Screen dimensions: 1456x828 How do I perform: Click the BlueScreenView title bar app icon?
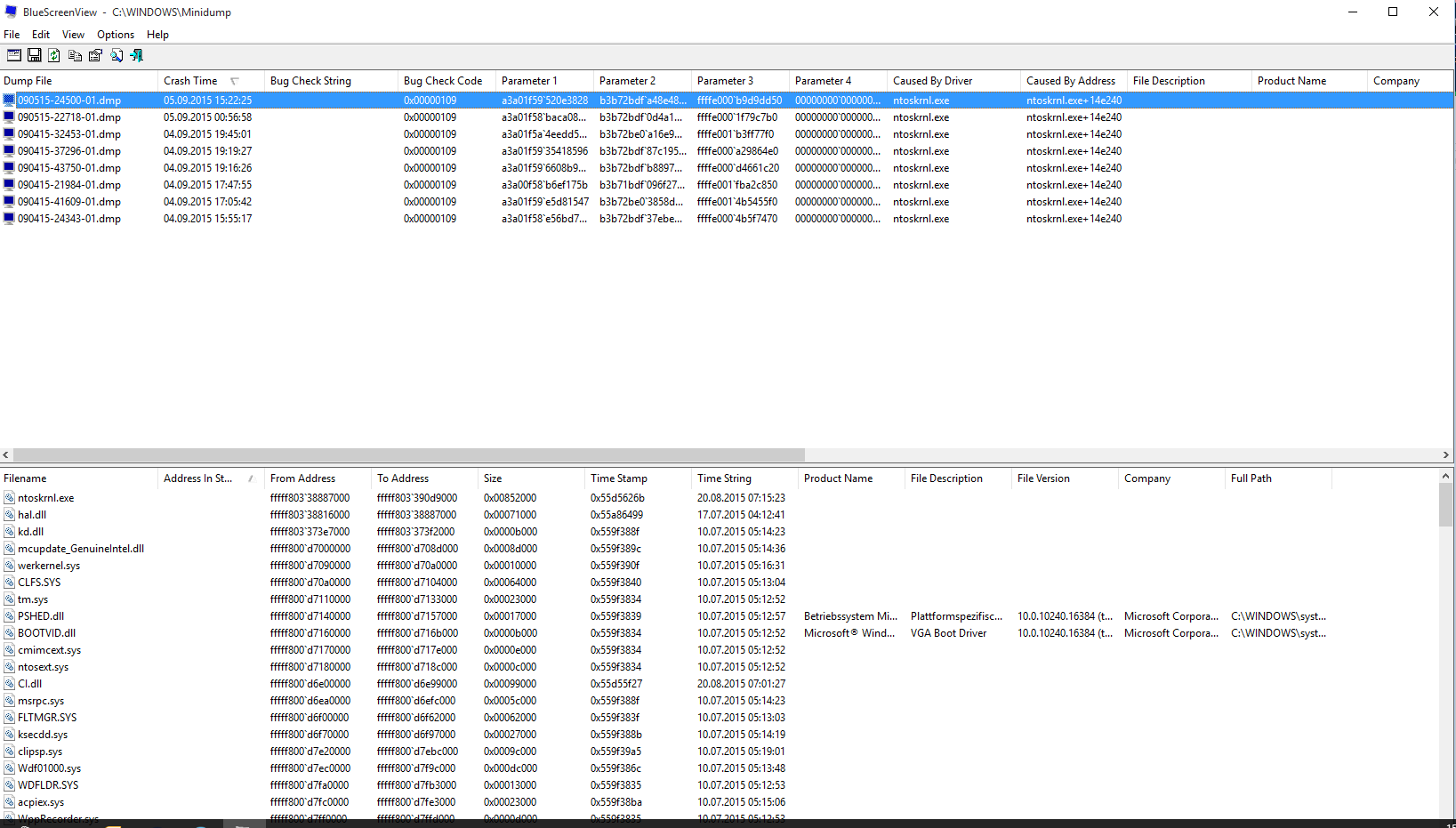point(11,12)
